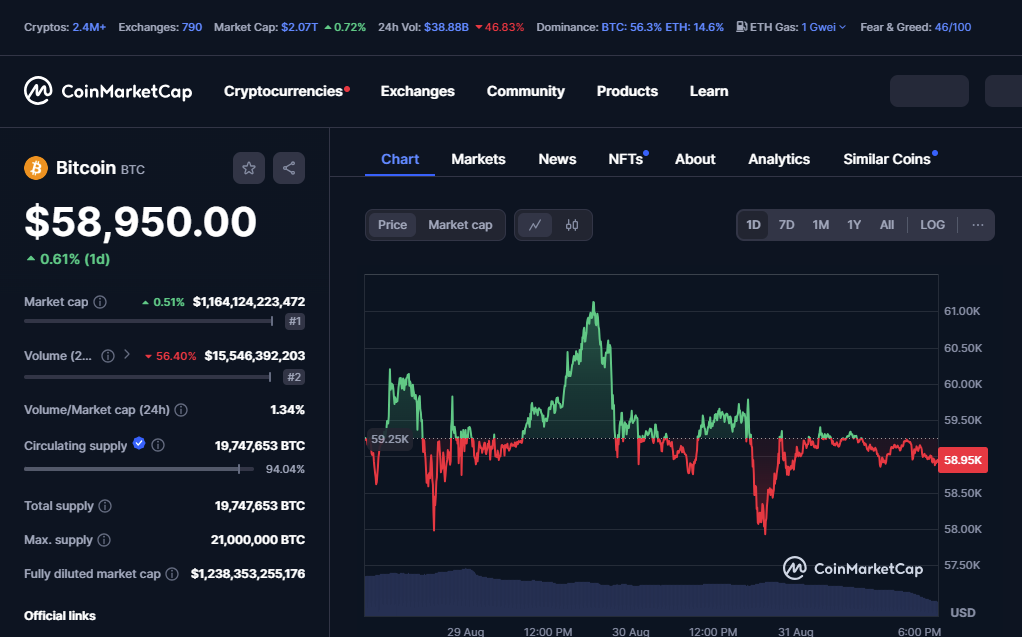Open the Analytics tab

click(x=779, y=159)
